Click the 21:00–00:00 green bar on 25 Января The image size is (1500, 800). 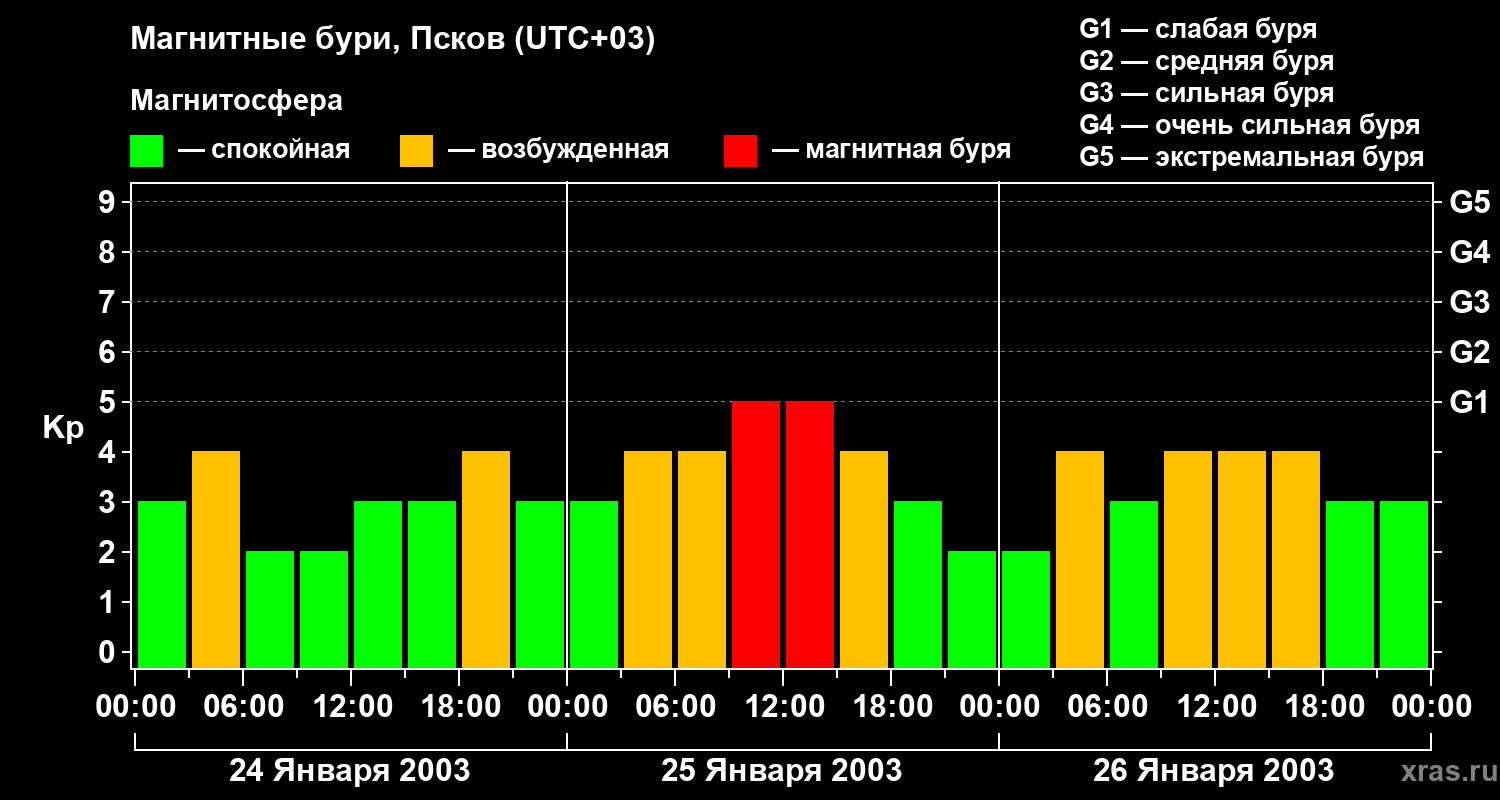[x=972, y=609]
